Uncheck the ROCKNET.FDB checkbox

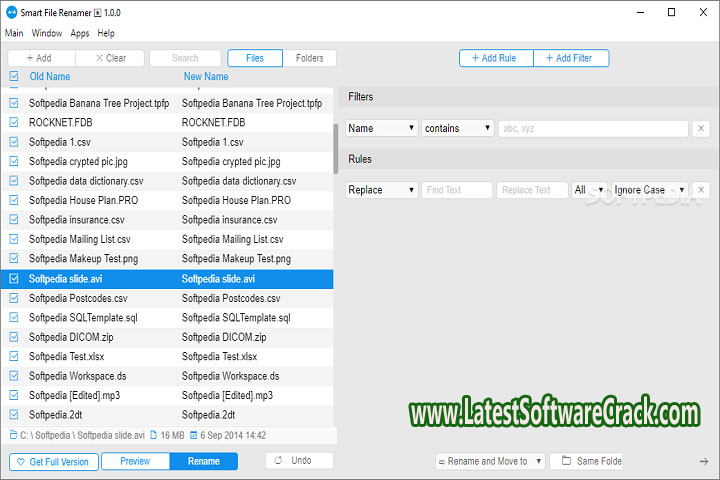coord(14,123)
